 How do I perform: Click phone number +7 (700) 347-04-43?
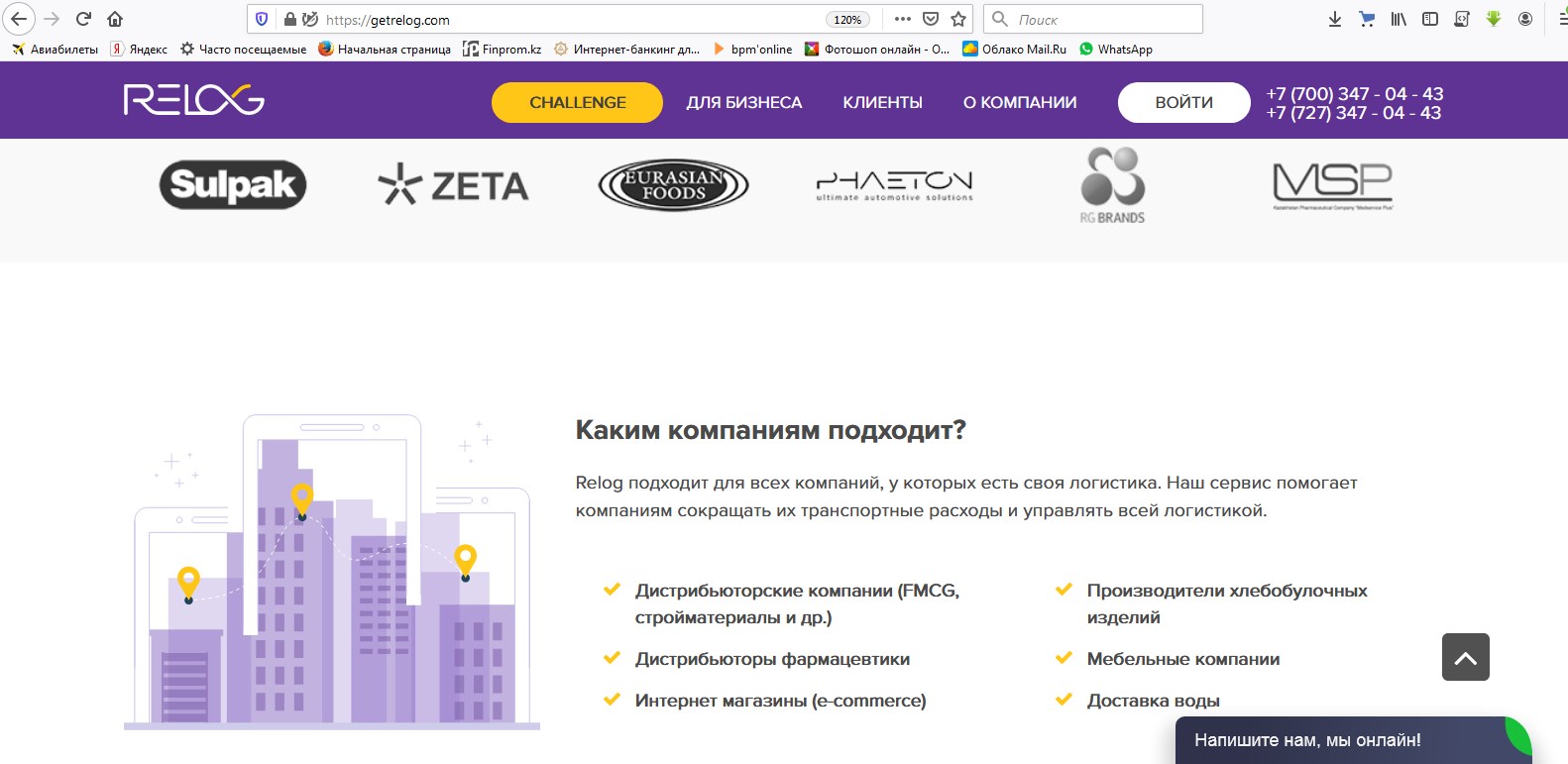(1354, 93)
